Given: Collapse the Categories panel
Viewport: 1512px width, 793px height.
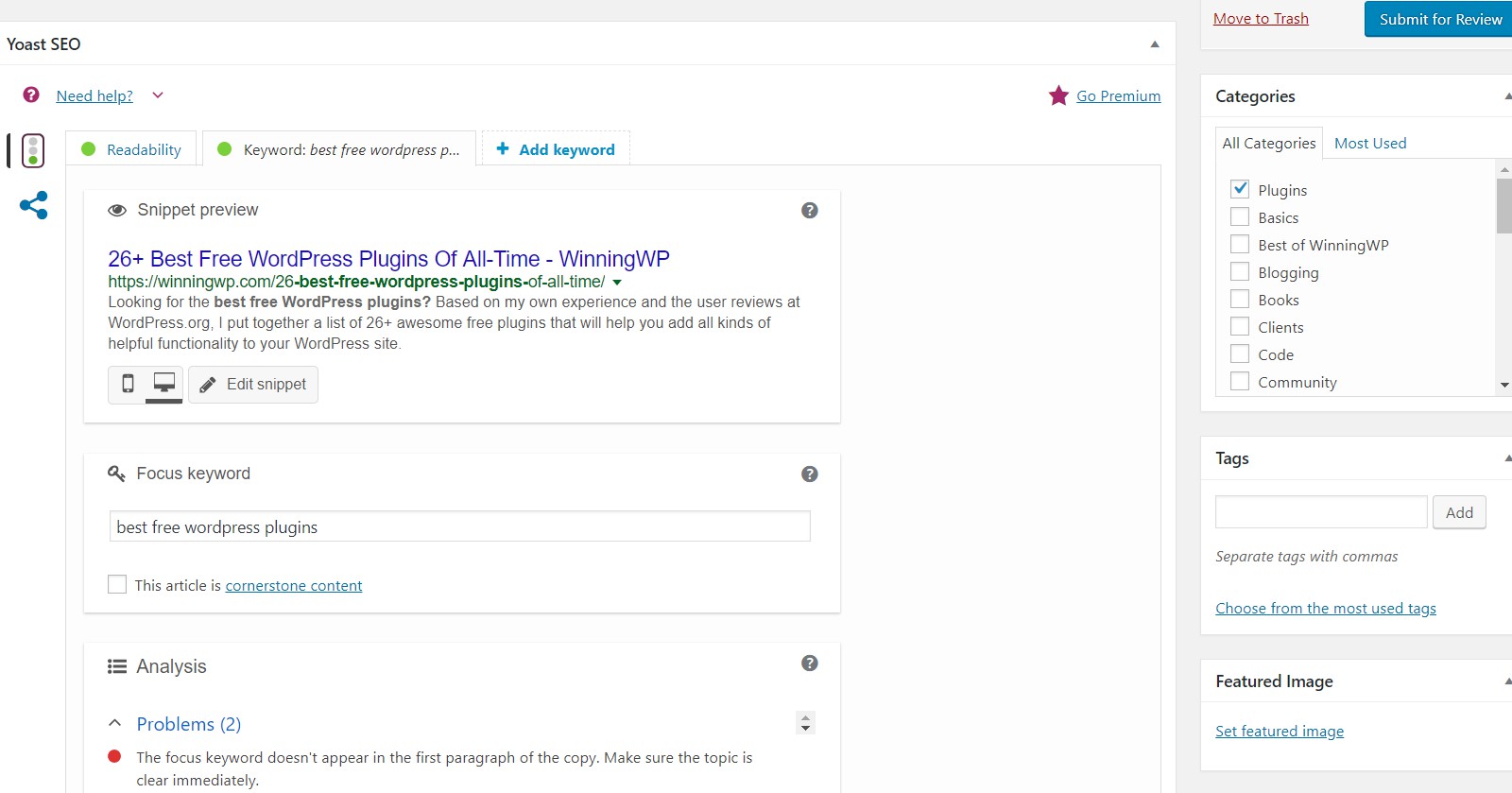Looking at the screenshot, I should [1507, 96].
